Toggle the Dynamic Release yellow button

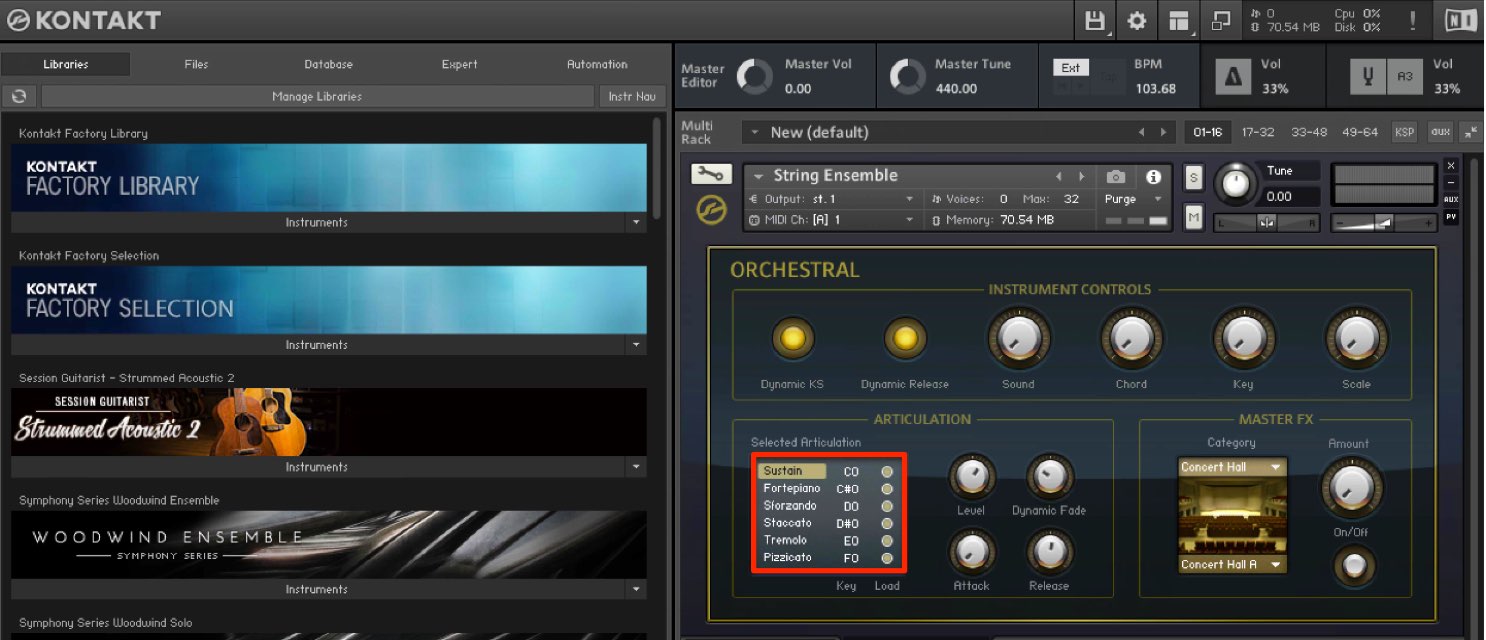905,339
